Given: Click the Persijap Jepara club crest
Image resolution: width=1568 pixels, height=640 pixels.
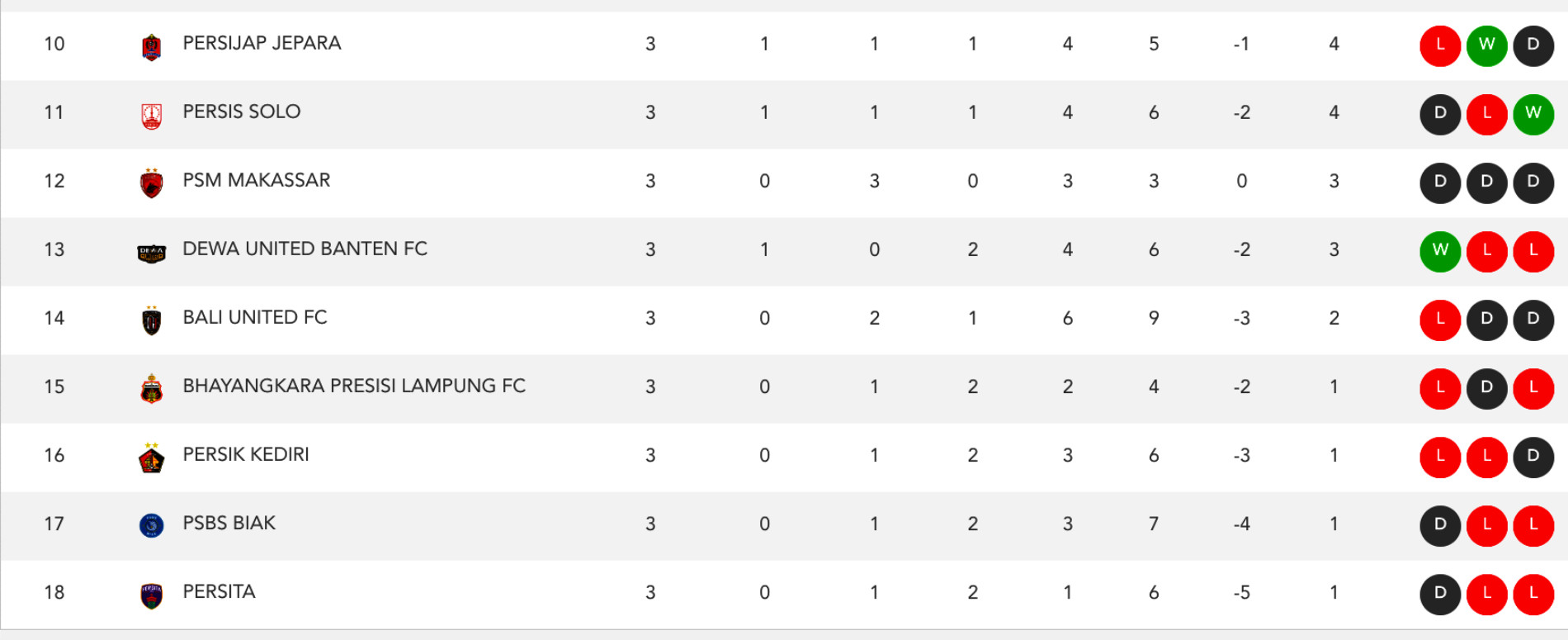Looking at the screenshot, I should tap(151, 48).
